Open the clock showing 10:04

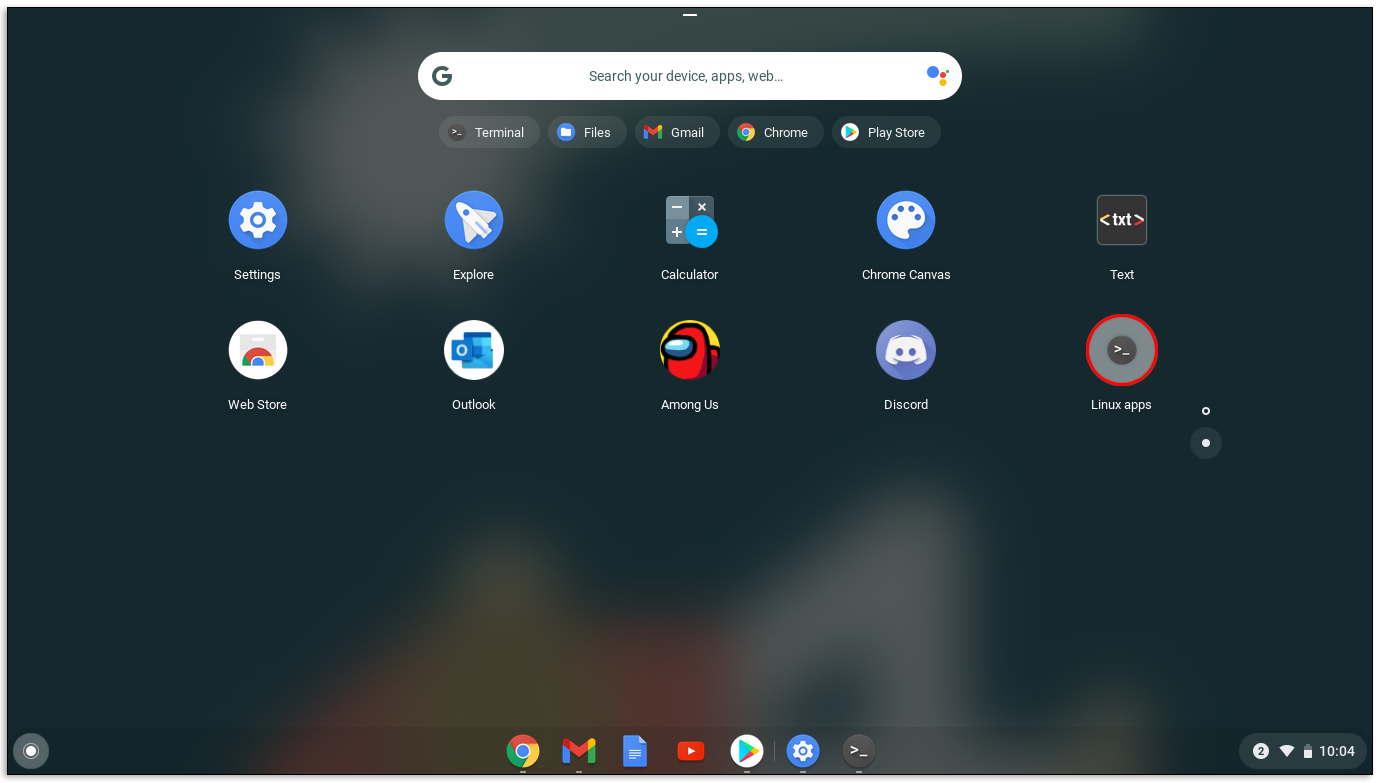1337,751
